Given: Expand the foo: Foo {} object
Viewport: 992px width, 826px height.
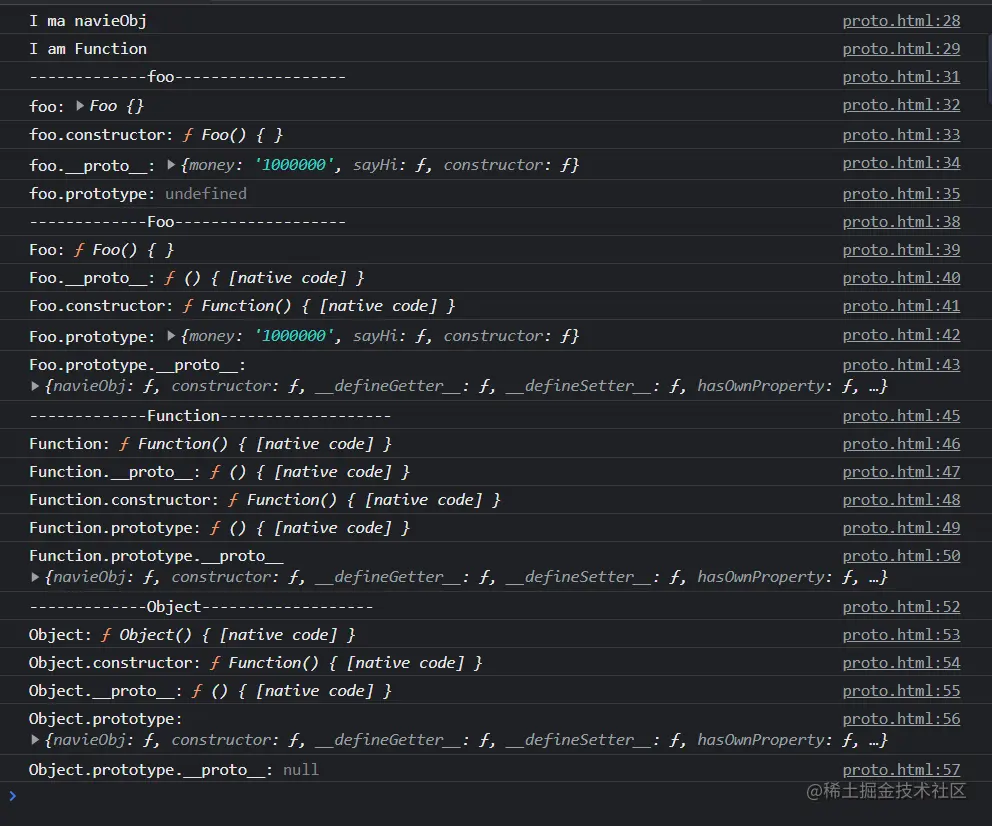Looking at the screenshot, I should (x=80, y=106).
